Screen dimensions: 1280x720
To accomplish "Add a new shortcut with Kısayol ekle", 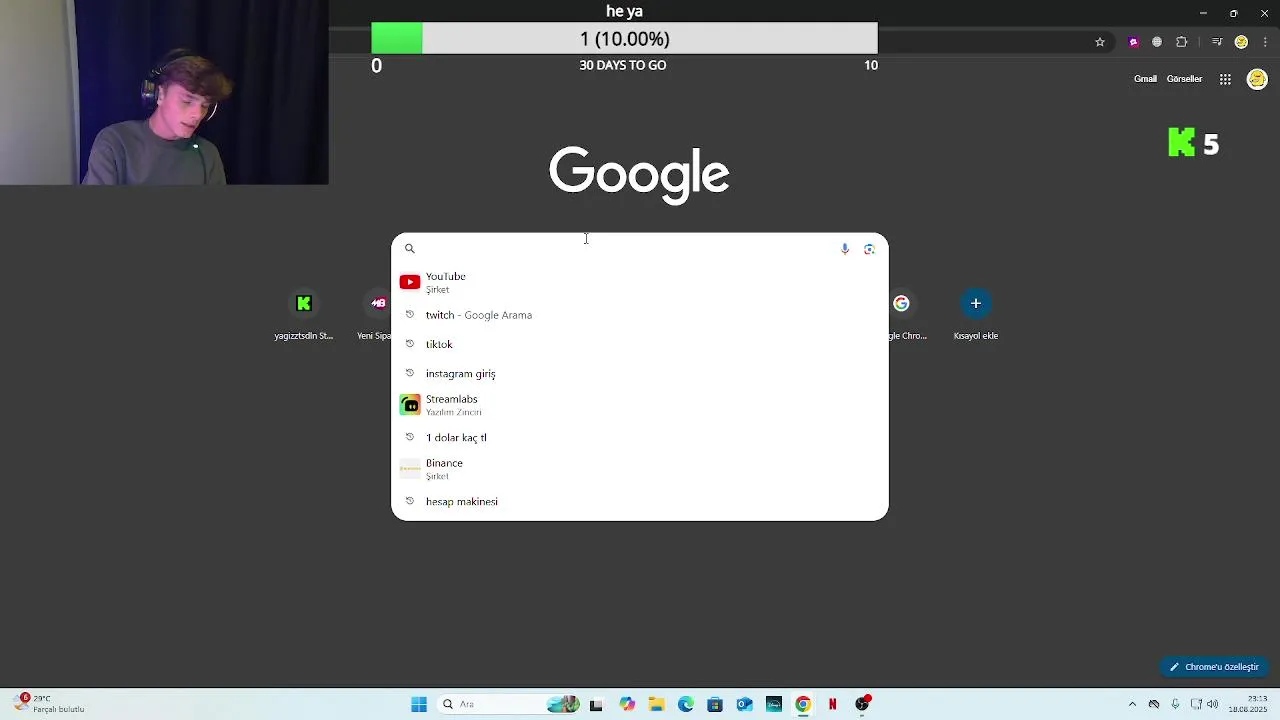I will click(976, 314).
